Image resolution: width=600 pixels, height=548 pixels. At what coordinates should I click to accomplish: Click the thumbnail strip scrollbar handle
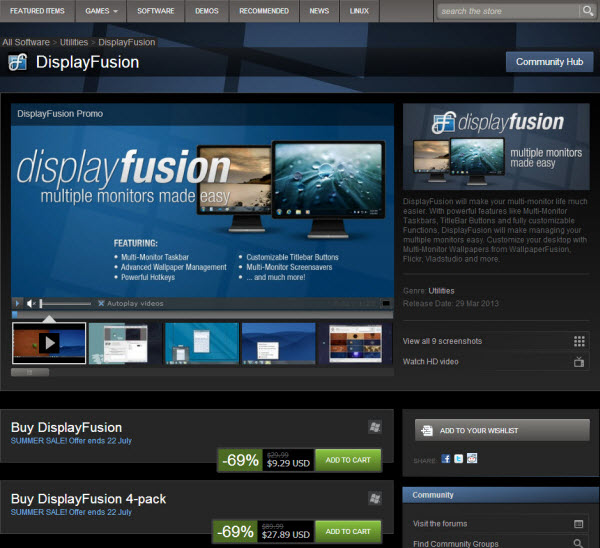(30, 372)
